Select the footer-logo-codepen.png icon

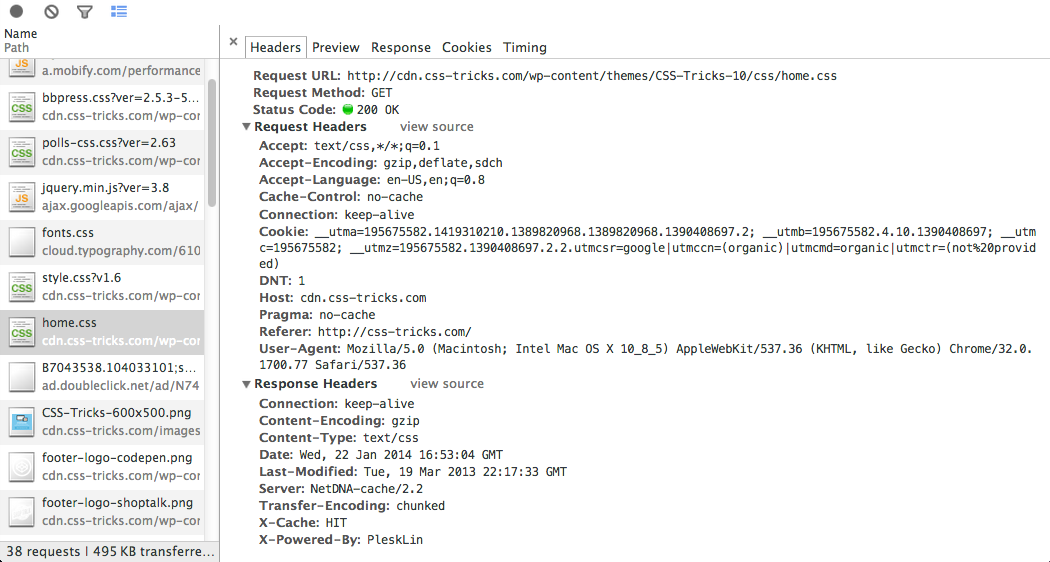click(x=21, y=466)
